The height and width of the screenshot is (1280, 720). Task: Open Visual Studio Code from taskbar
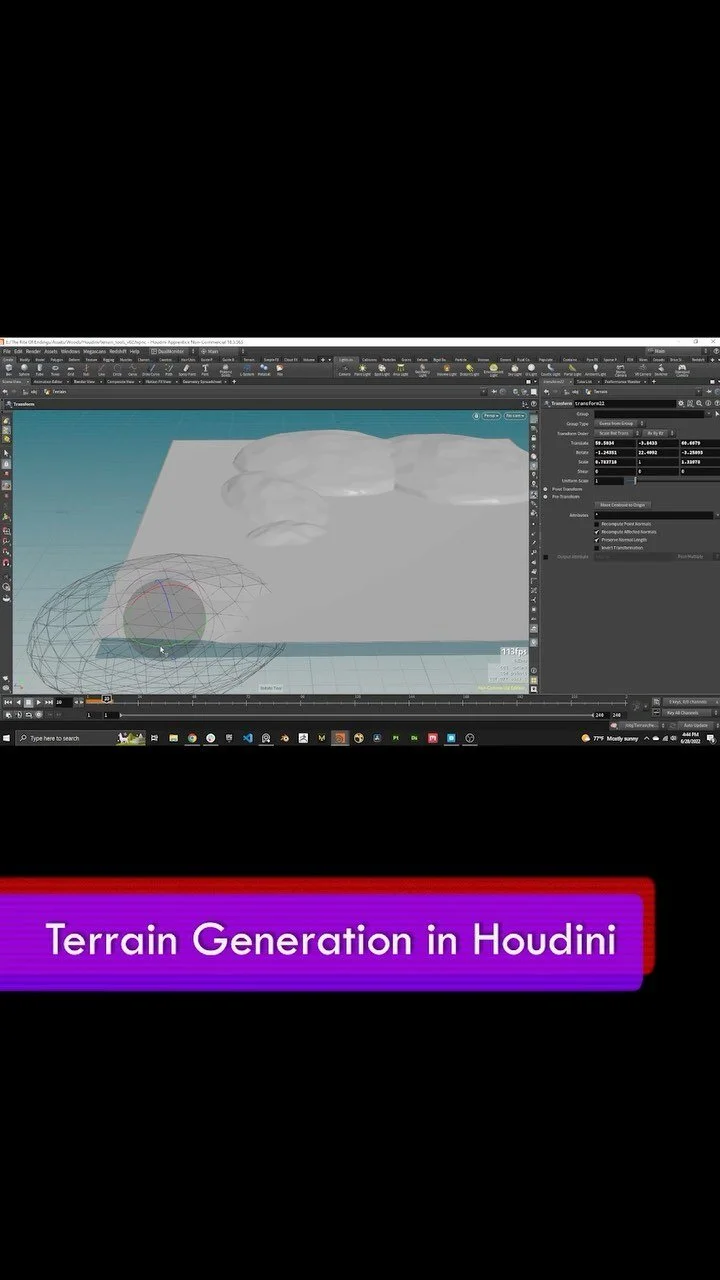[247, 738]
